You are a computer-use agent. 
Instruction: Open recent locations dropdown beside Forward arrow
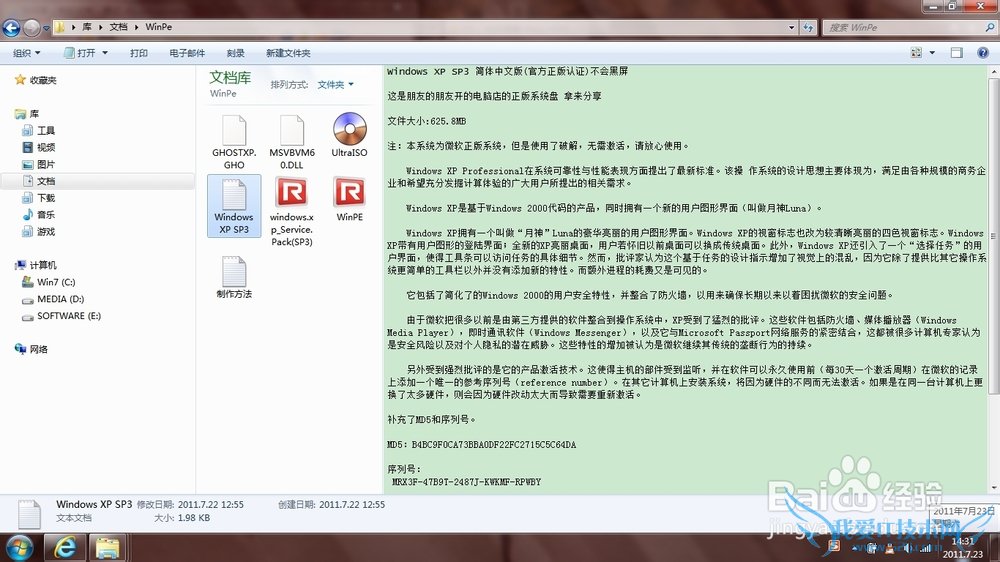point(46,28)
